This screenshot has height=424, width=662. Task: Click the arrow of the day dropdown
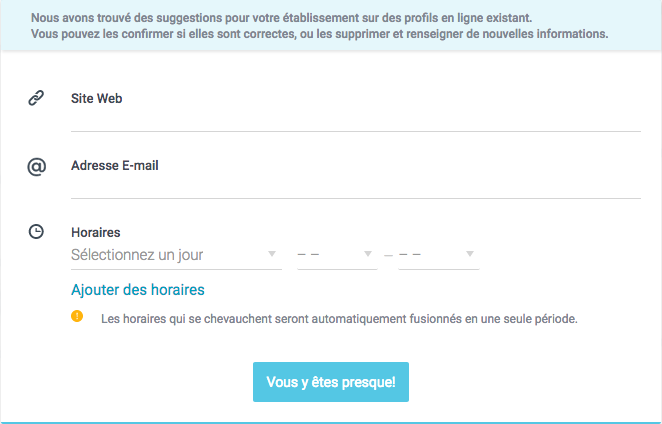[x=273, y=255]
